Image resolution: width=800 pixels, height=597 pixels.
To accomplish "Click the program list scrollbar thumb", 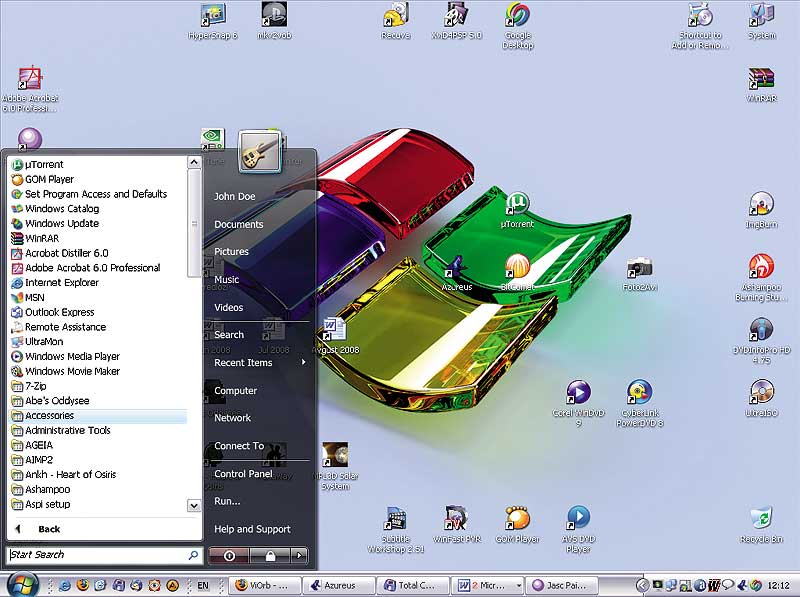I will coord(194,223).
